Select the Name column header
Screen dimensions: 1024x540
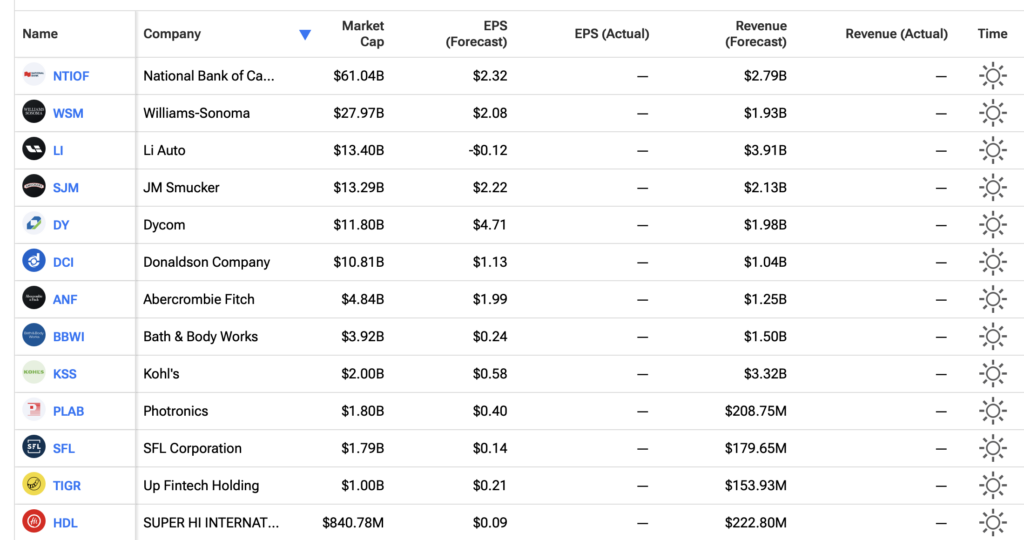click(x=40, y=33)
